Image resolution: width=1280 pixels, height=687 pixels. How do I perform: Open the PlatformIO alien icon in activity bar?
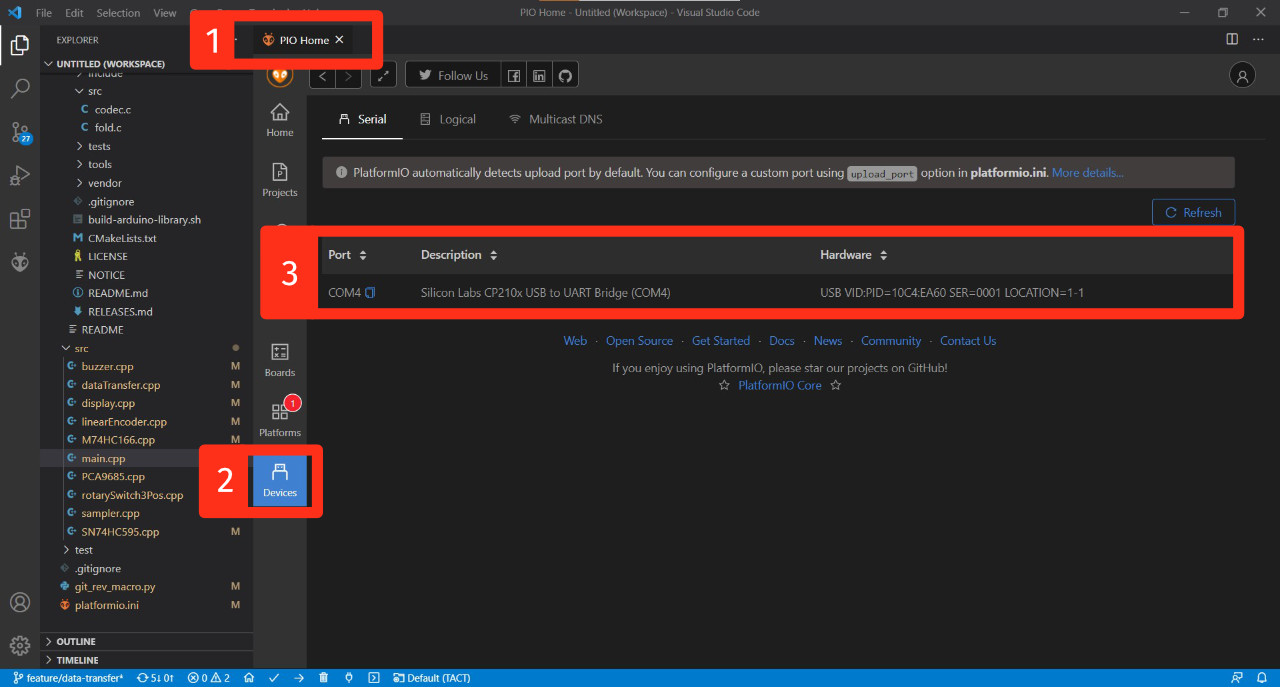(x=19, y=263)
